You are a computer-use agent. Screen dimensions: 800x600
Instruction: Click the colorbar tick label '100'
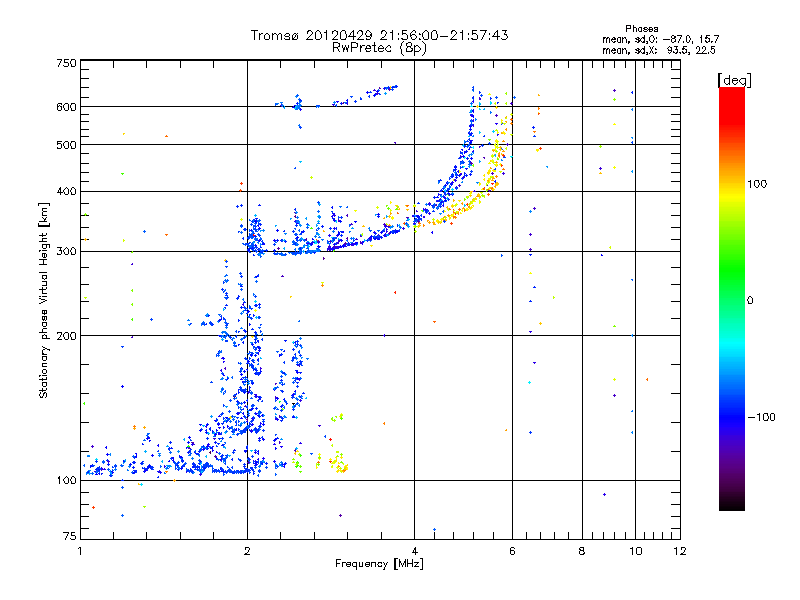point(757,184)
